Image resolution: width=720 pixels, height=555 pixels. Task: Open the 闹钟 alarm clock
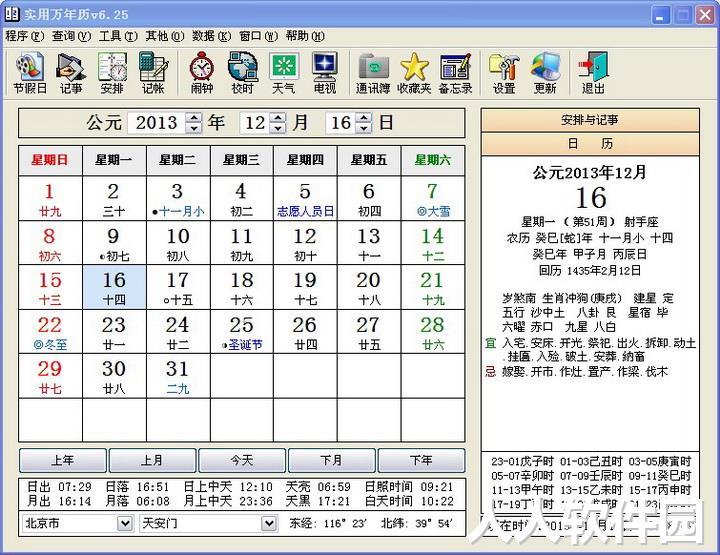click(202, 73)
